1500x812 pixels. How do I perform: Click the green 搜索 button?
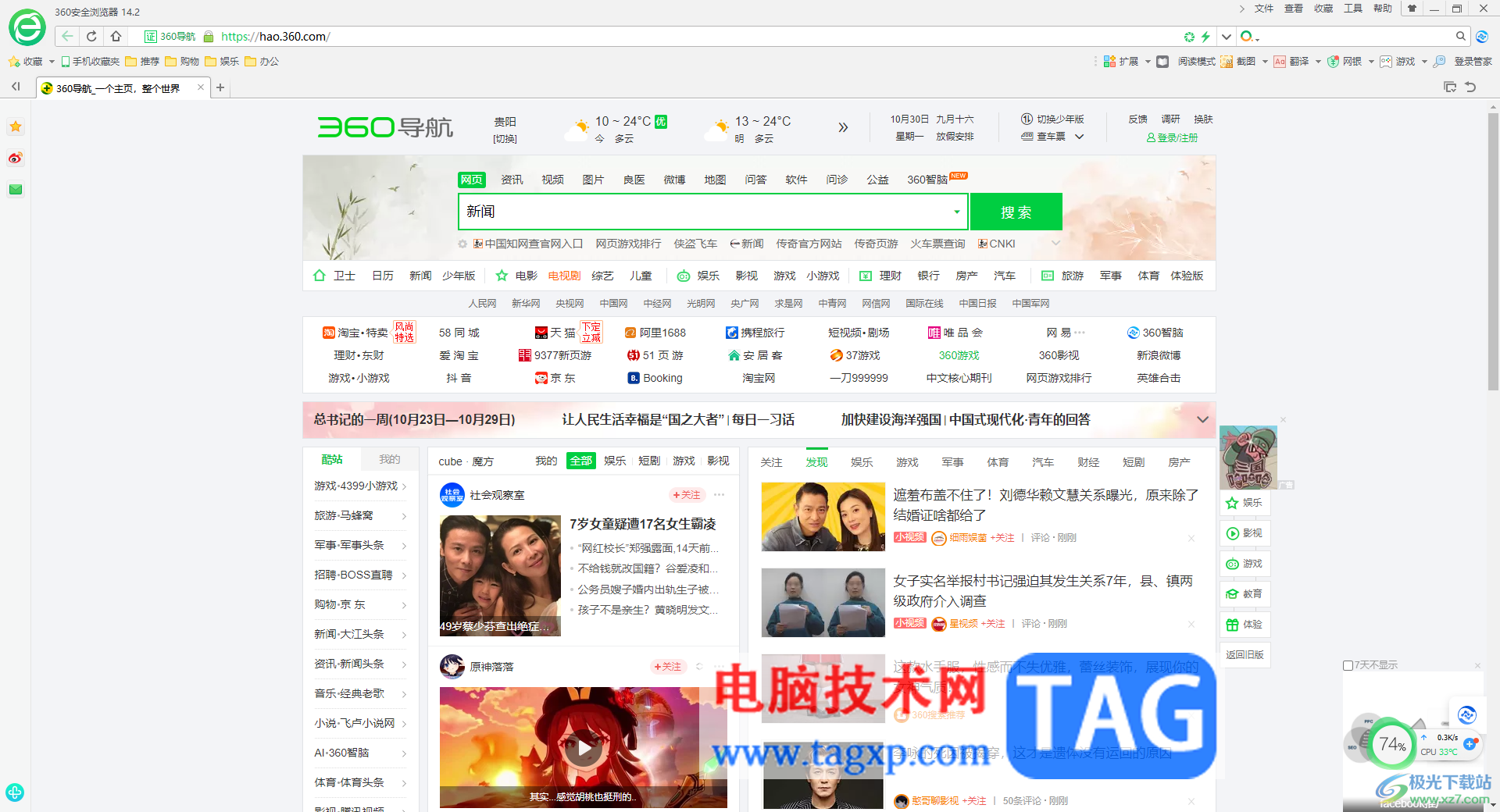pyautogui.click(x=1016, y=212)
